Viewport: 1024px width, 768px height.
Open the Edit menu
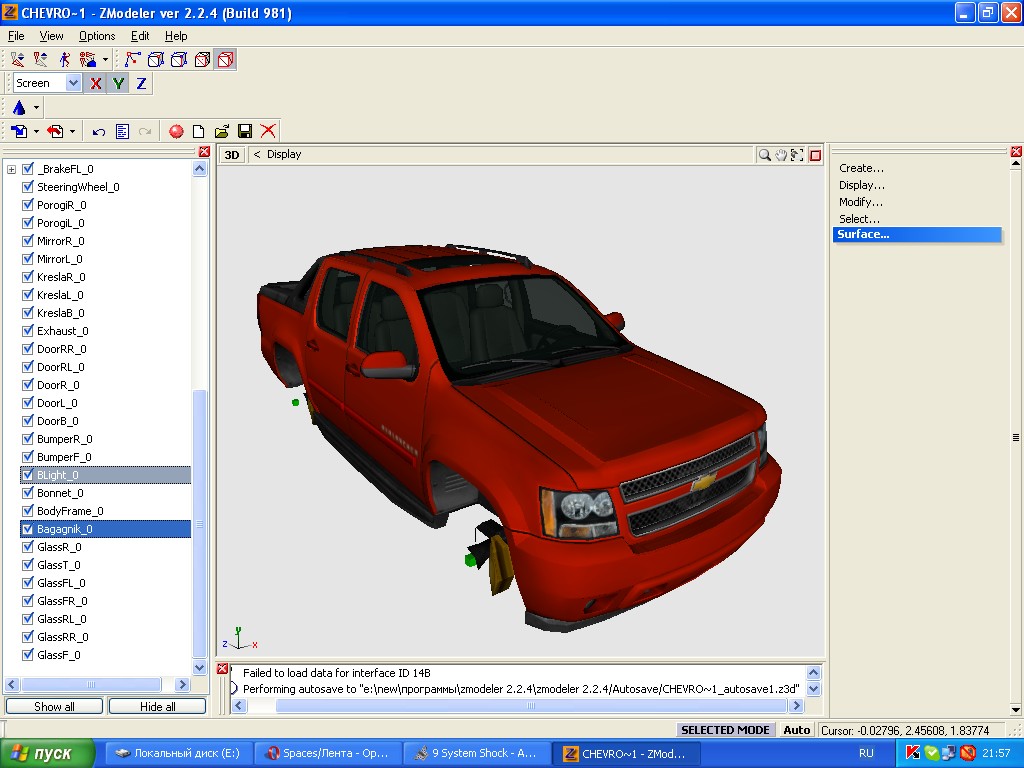140,36
